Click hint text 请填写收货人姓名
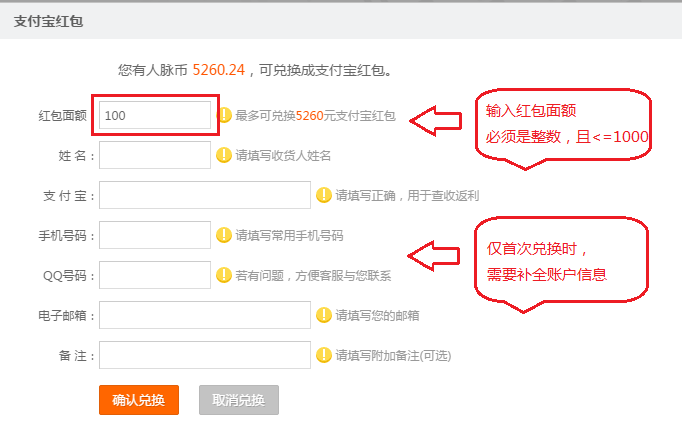The image size is (682, 440). tap(283, 156)
